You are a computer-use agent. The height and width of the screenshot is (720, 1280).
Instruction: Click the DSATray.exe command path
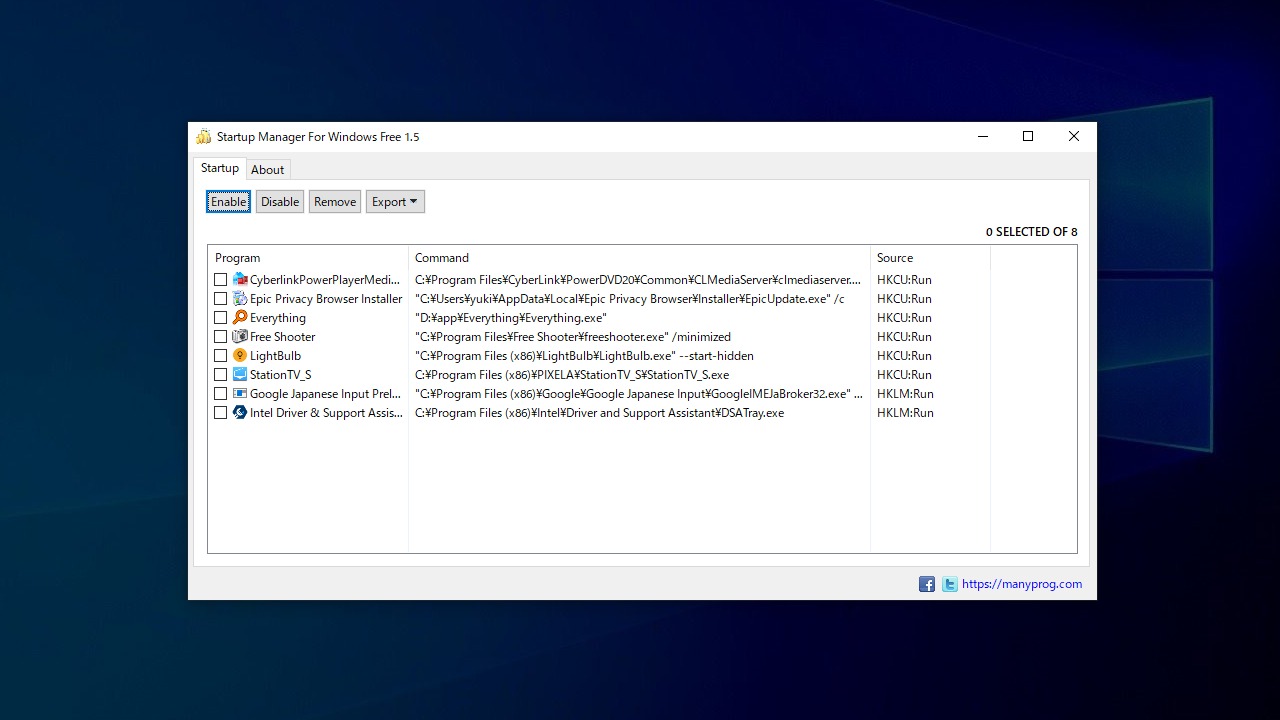(x=599, y=413)
